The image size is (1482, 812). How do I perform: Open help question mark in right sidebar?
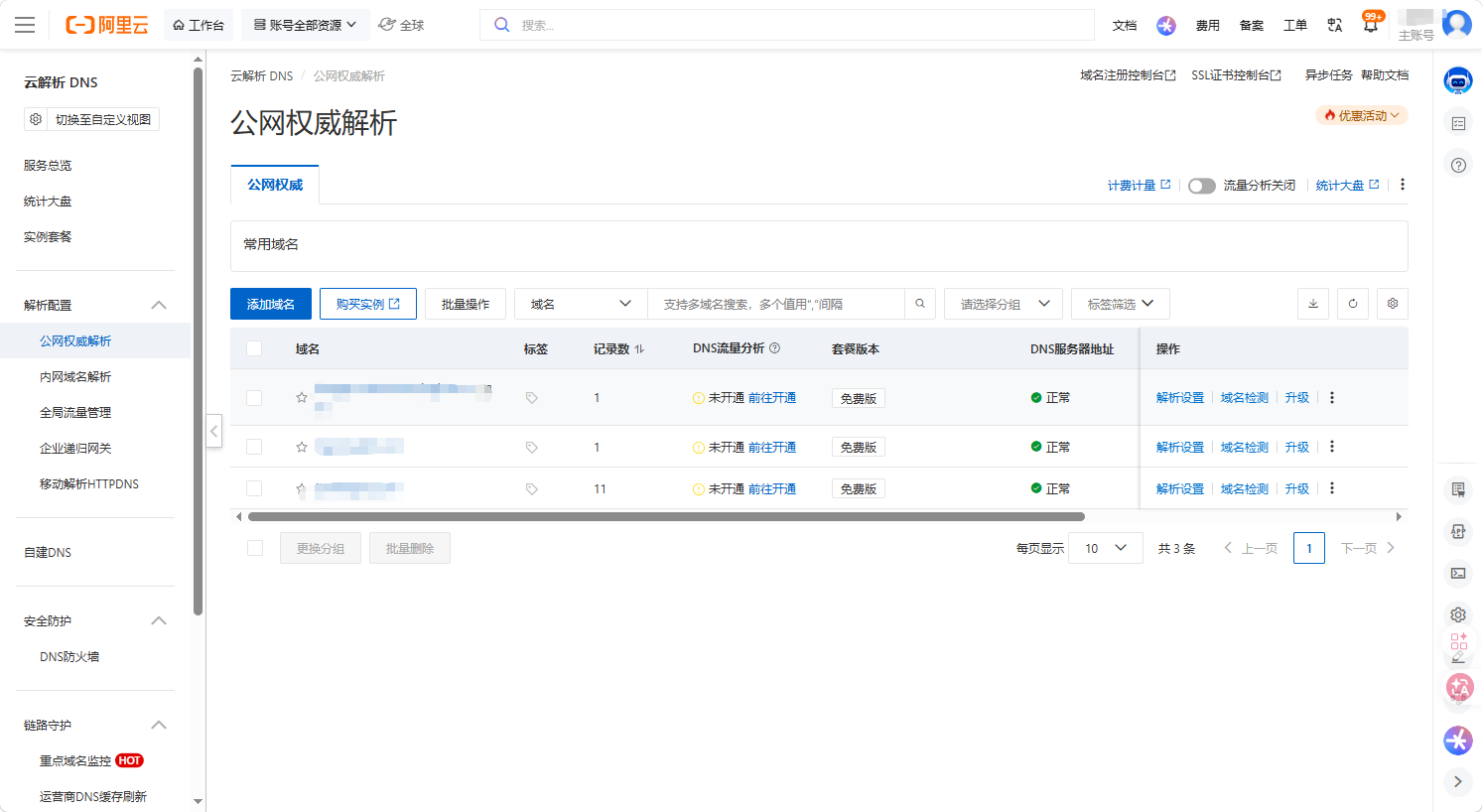coord(1458,165)
